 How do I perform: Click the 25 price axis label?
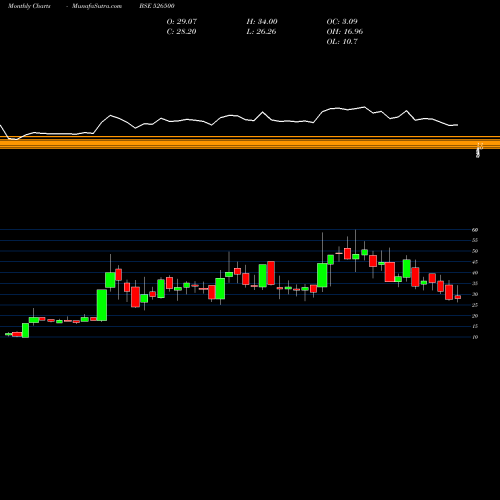tap(475, 305)
